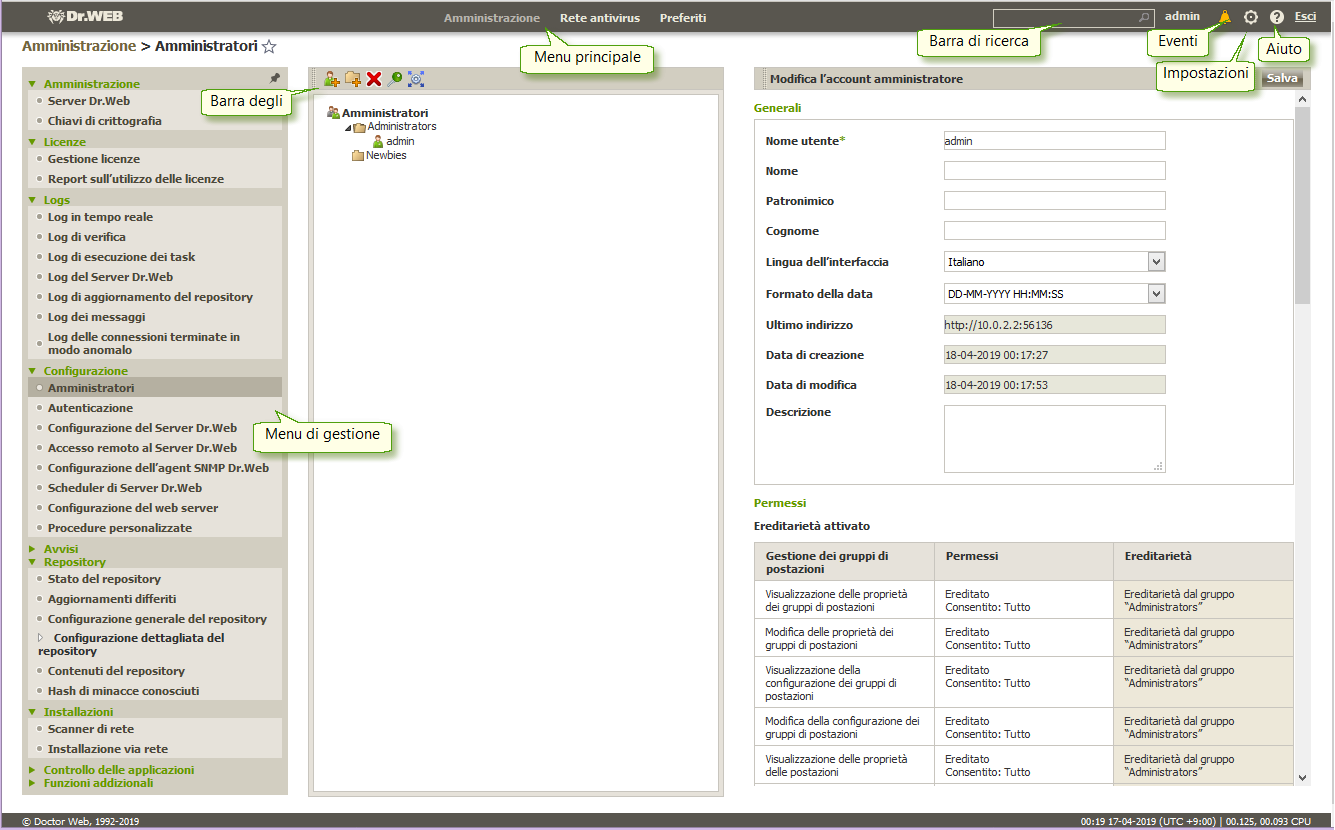Click the Esci logout link

(1305, 17)
